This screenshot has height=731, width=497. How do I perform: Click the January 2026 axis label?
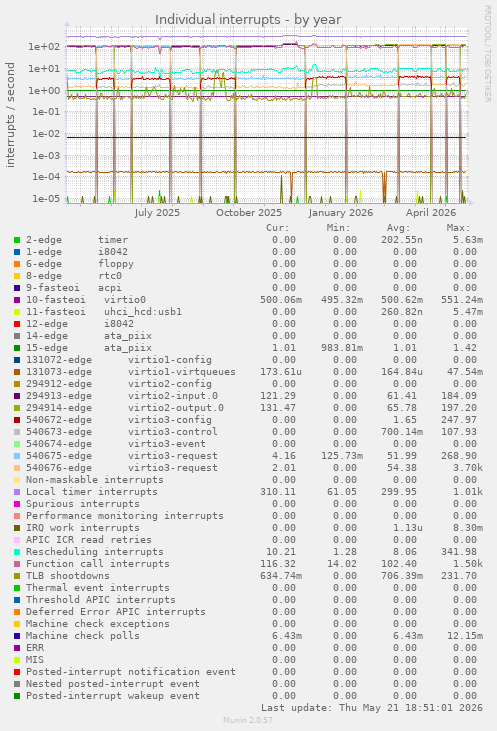pos(340,213)
